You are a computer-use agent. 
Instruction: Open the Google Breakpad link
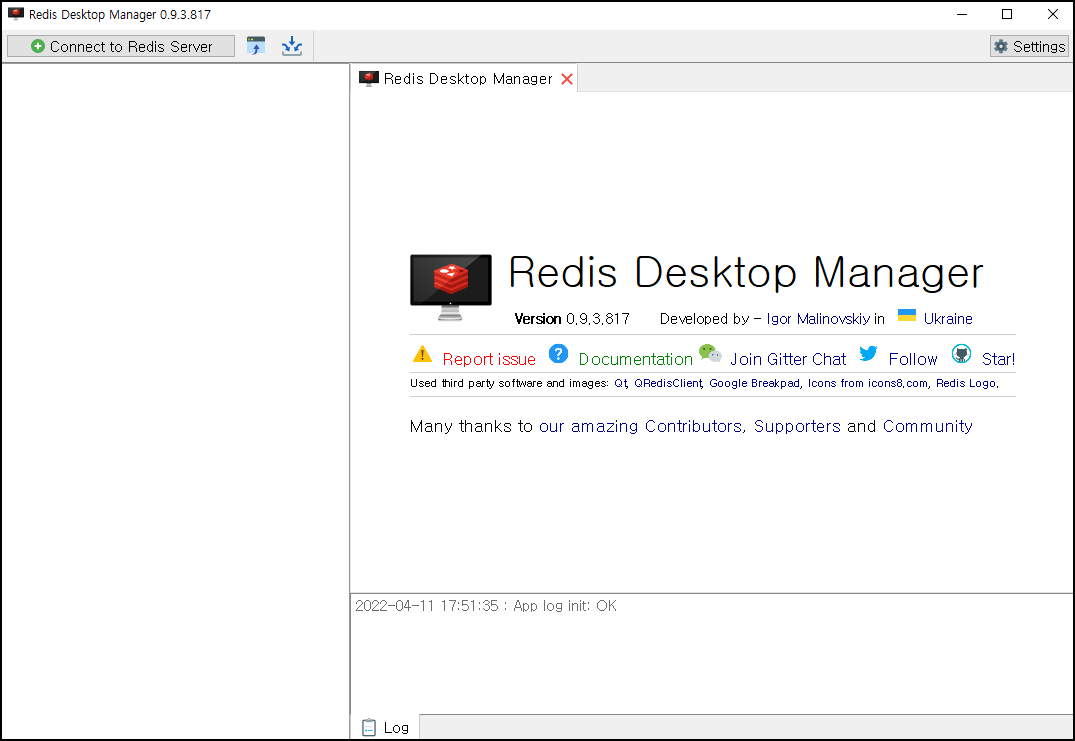point(754,383)
